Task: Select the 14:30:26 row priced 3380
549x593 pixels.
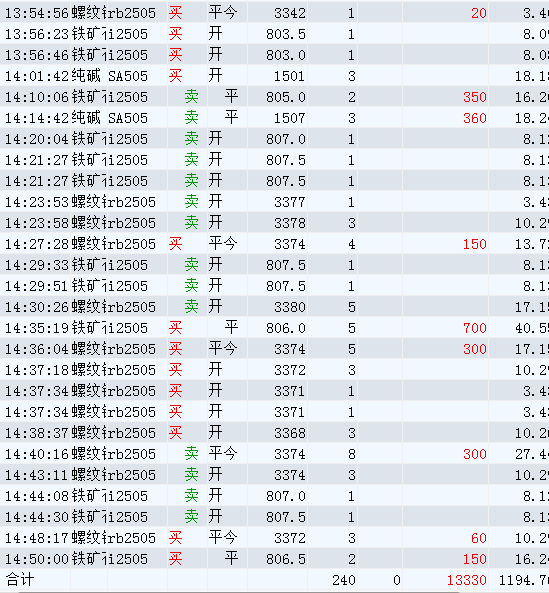Action: pyautogui.click(x=274, y=307)
